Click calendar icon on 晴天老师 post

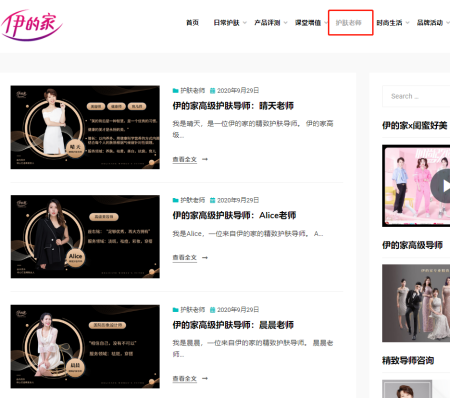tap(212, 90)
